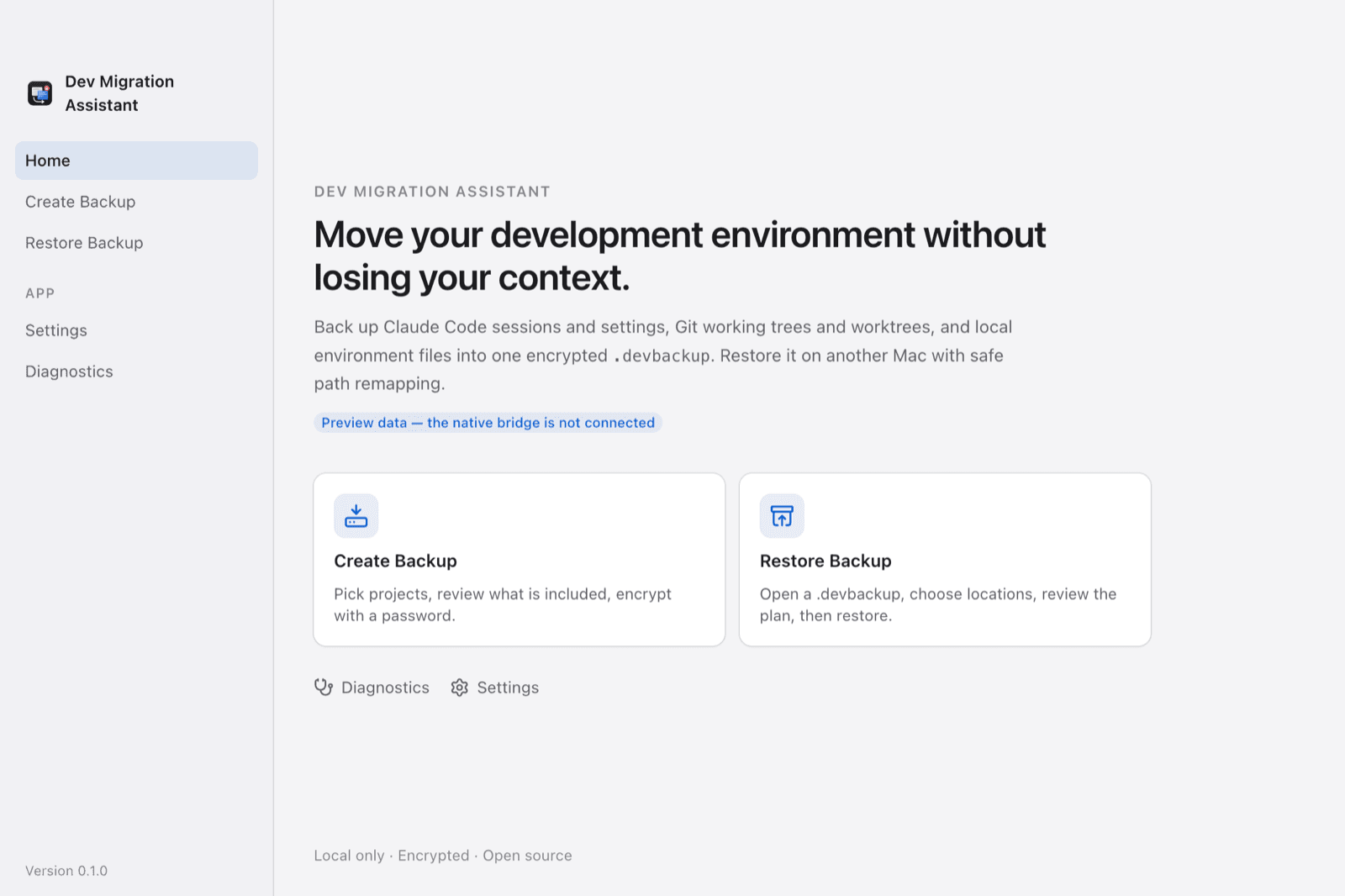This screenshot has height=896, width=1345.
Task: Open Diagnostics from the sidebar
Action: pyautogui.click(x=136, y=372)
